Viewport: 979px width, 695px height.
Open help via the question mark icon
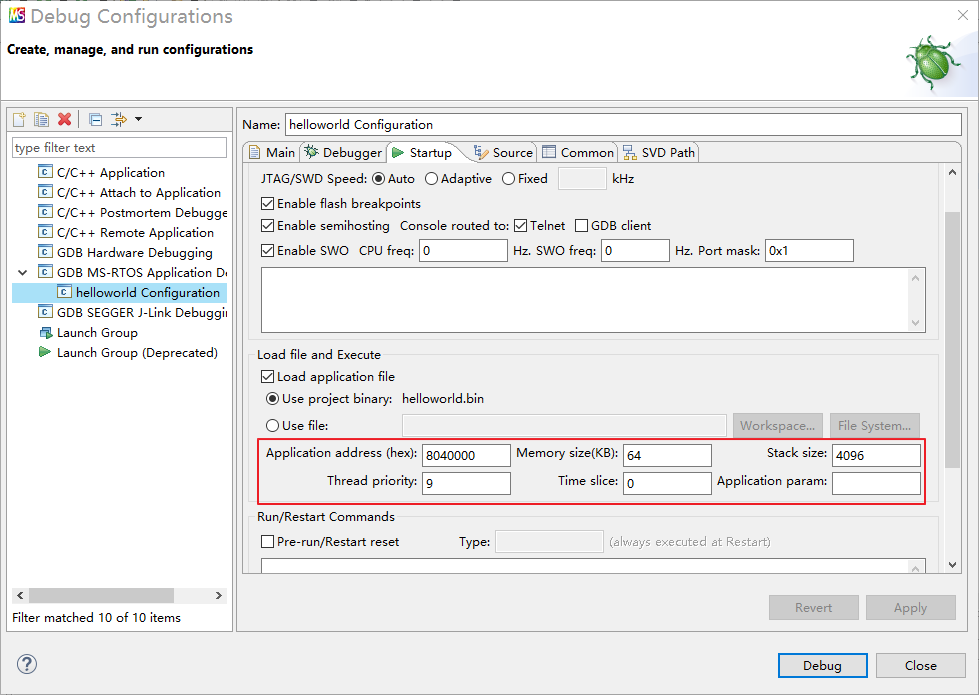[27, 664]
